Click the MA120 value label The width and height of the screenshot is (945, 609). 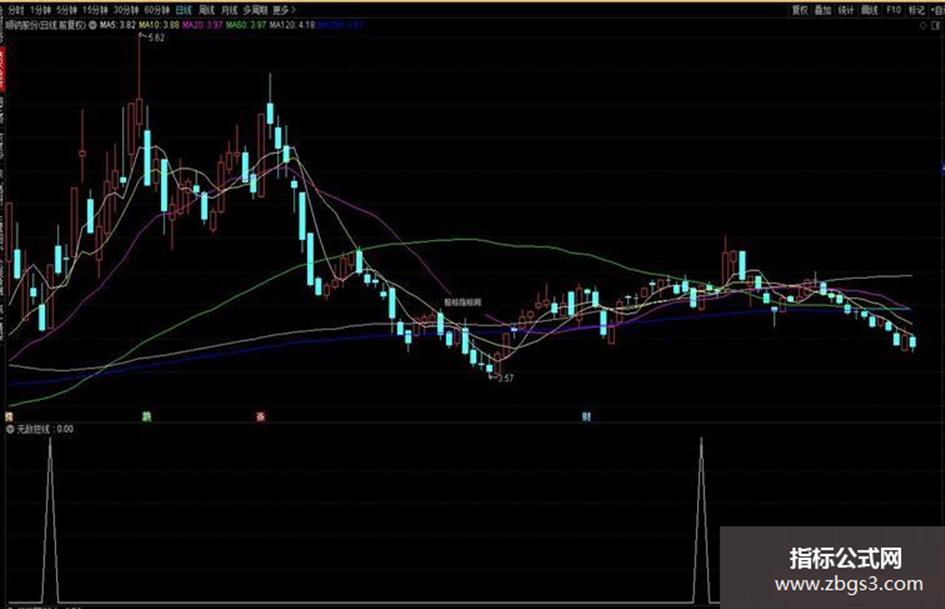pyautogui.click(x=292, y=25)
